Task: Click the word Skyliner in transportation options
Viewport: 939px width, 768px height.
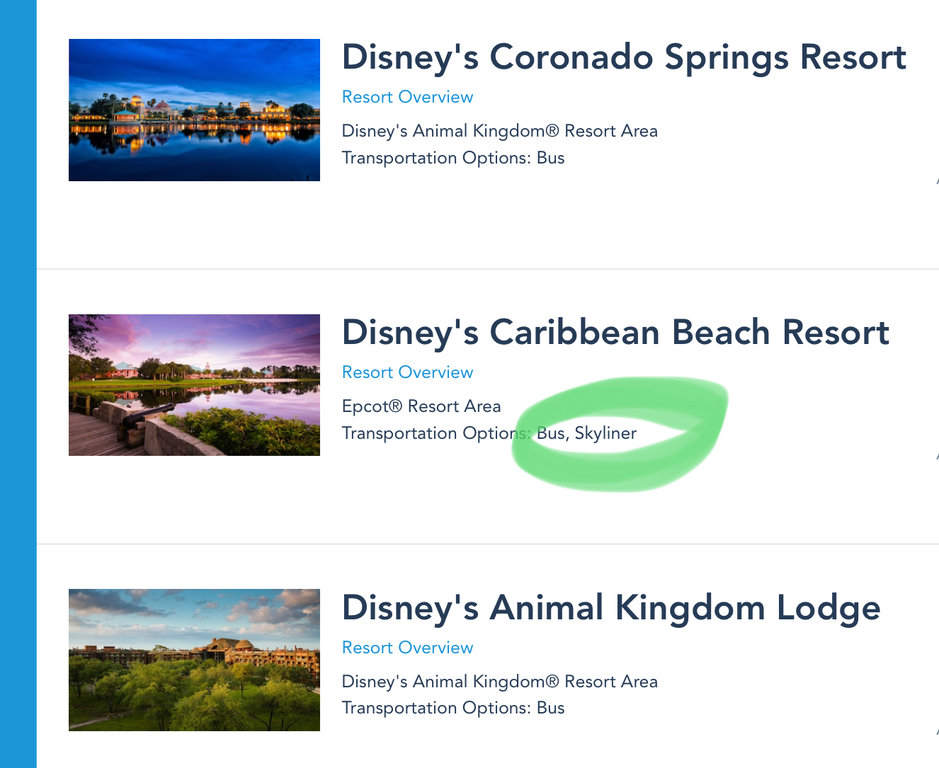Action: (x=605, y=433)
